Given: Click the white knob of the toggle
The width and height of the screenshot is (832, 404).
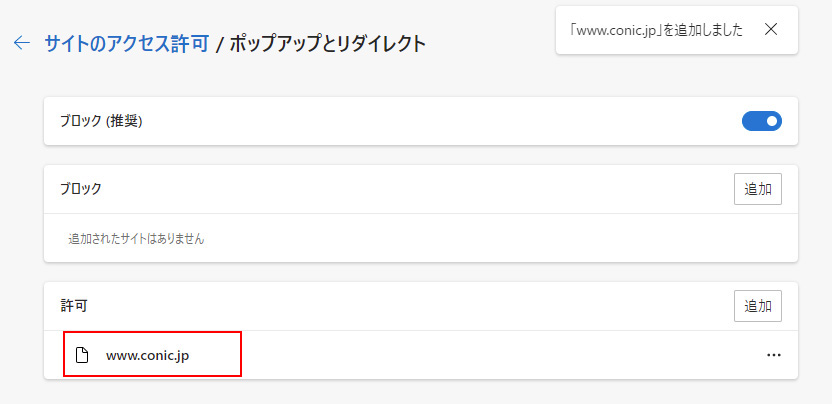Looking at the screenshot, I should click(772, 121).
